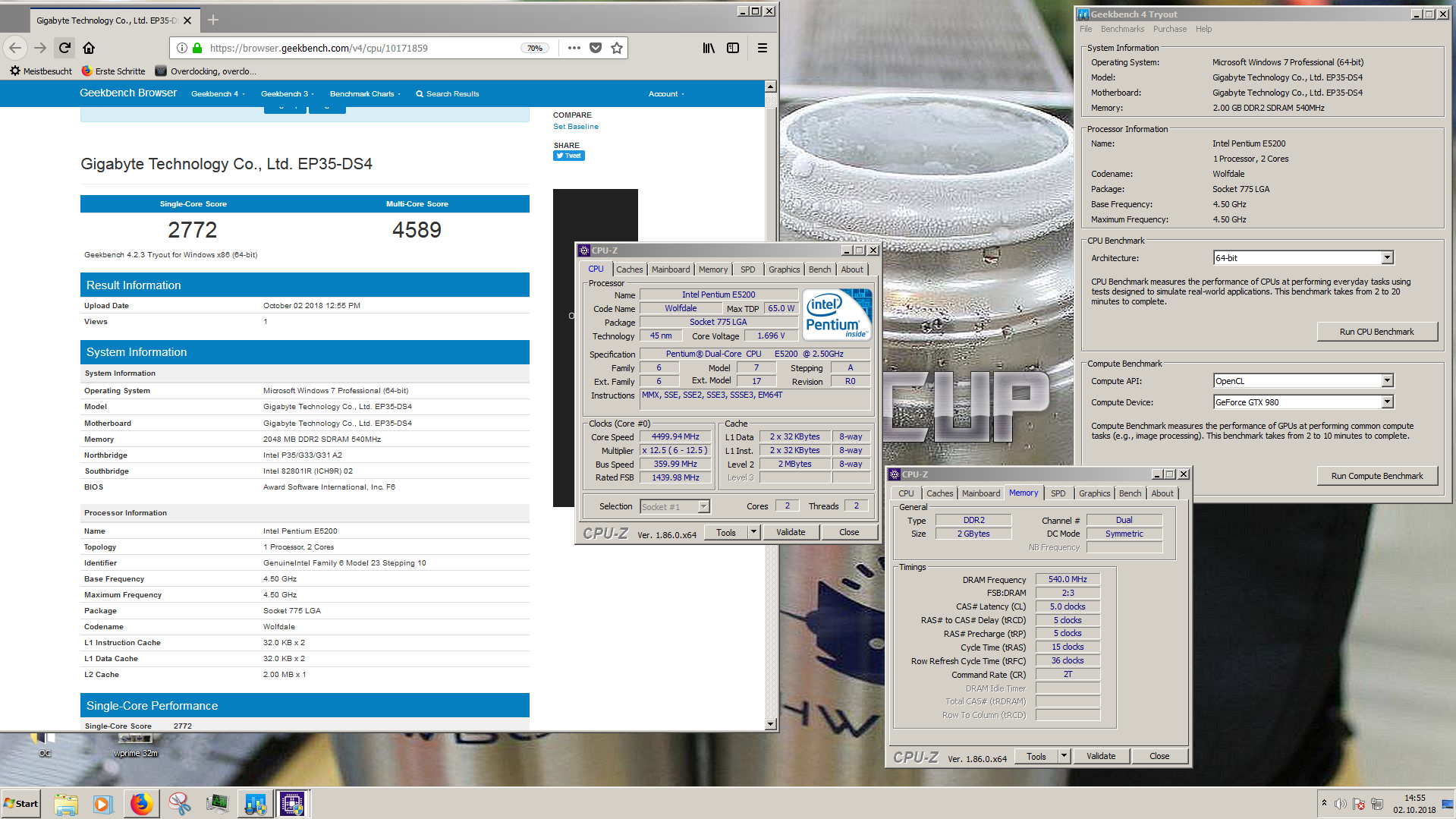Open Architecture 64-bit combo box
The height and width of the screenshot is (819, 1456).
[1303, 258]
